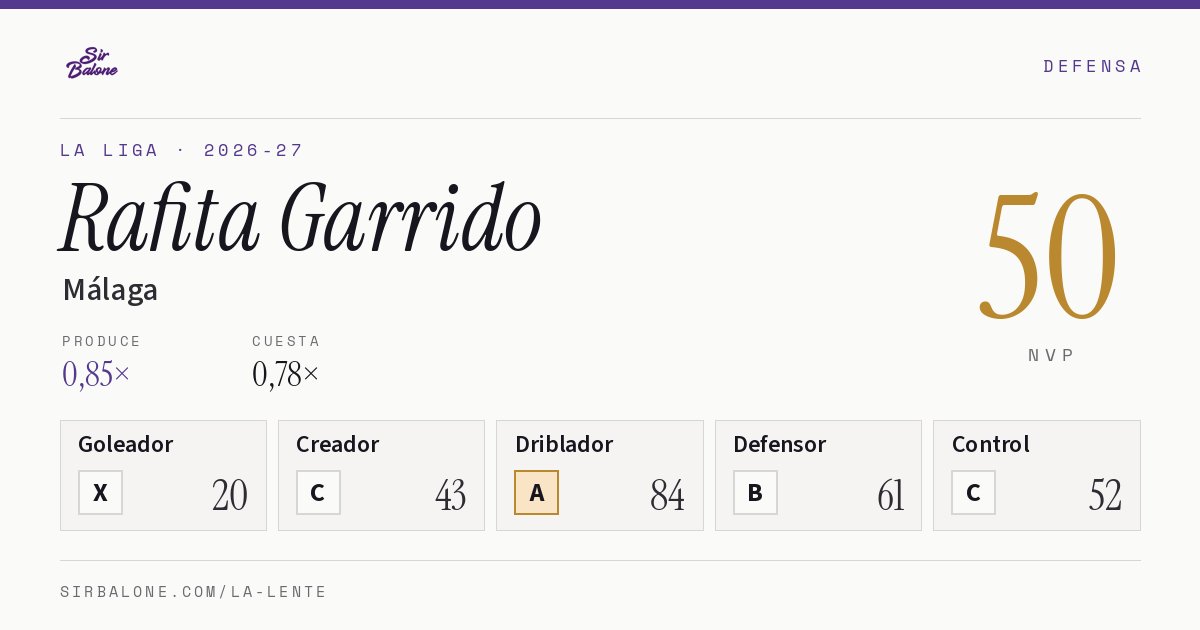Select the Goleador score 20
The height and width of the screenshot is (630, 1200).
click(229, 495)
